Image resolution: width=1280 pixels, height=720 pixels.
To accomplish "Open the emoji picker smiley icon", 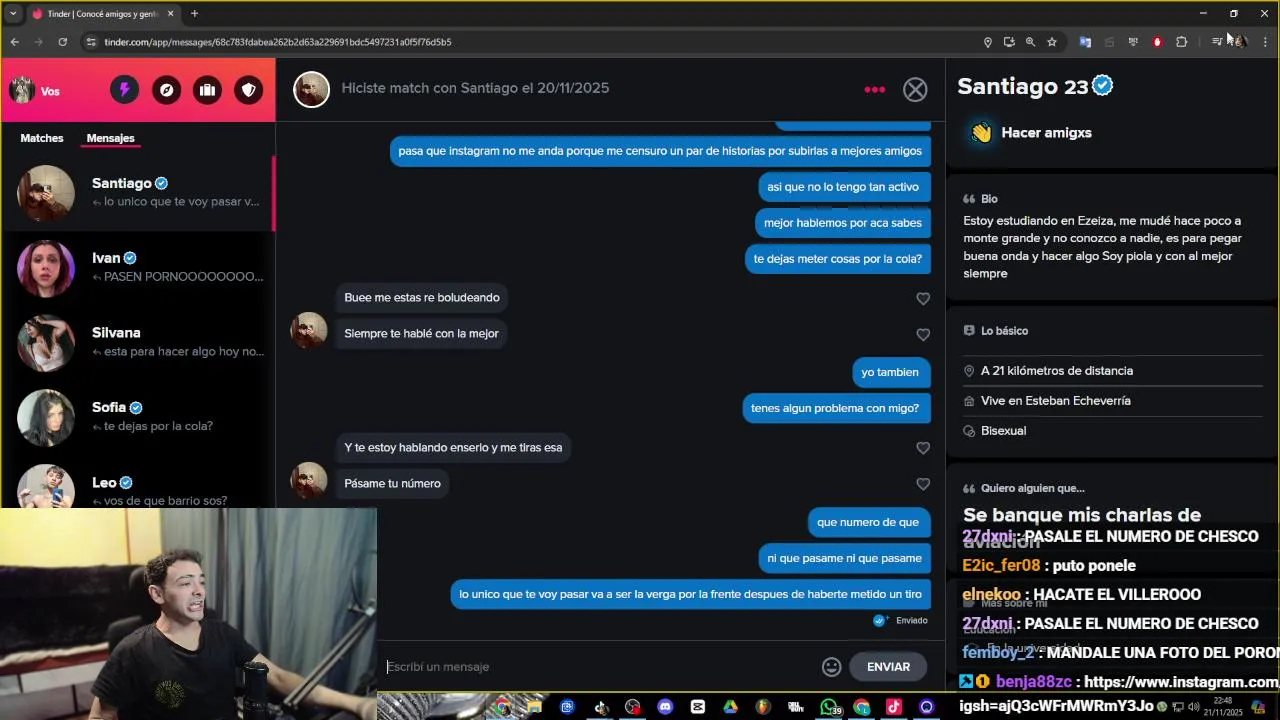I will point(831,667).
